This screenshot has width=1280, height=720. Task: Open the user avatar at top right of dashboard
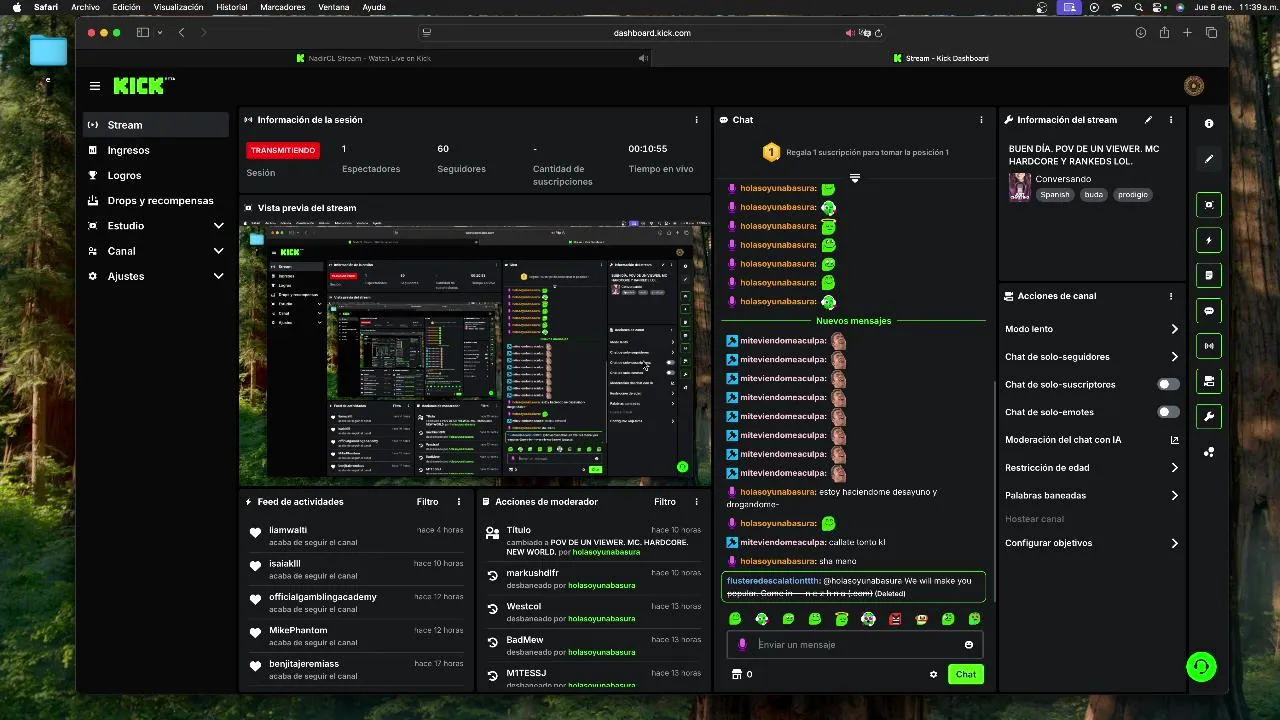pyautogui.click(x=1194, y=86)
